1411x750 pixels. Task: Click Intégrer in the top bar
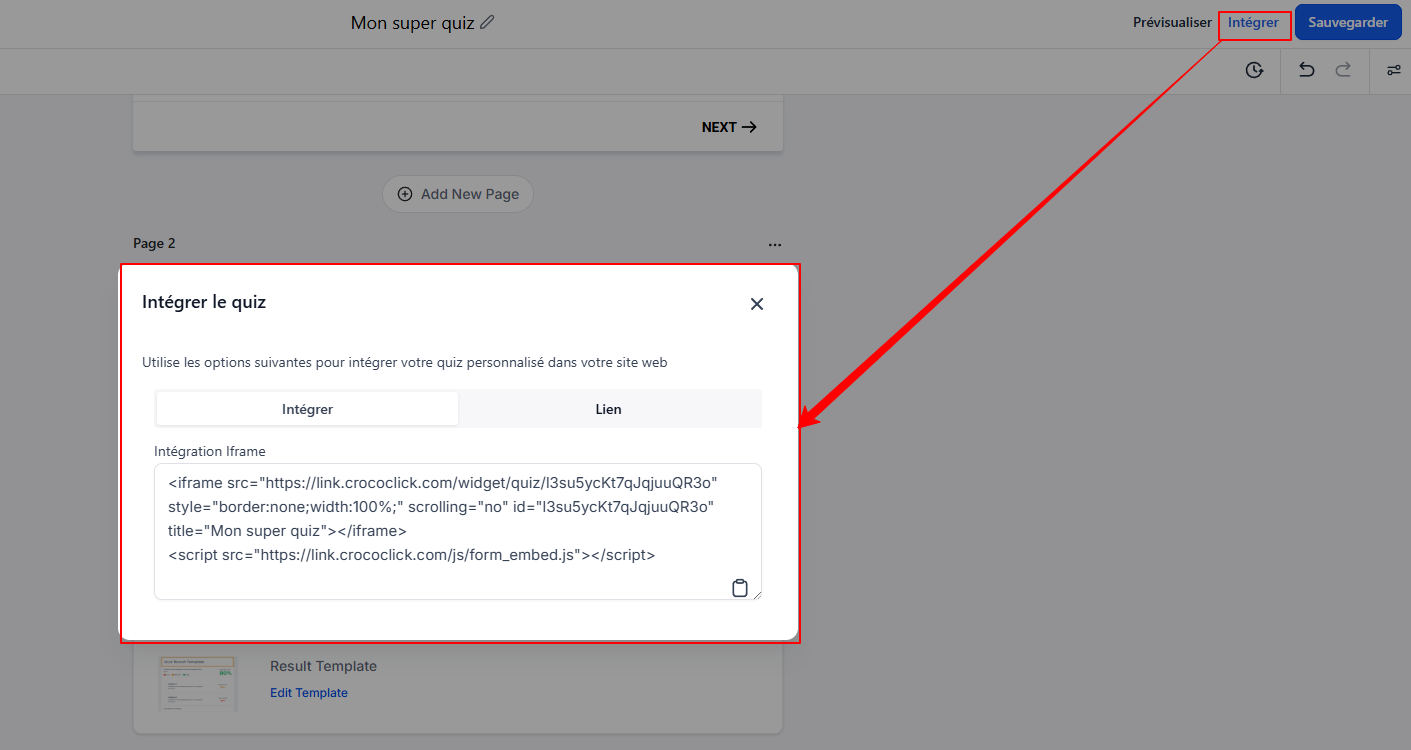point(1253,22)
